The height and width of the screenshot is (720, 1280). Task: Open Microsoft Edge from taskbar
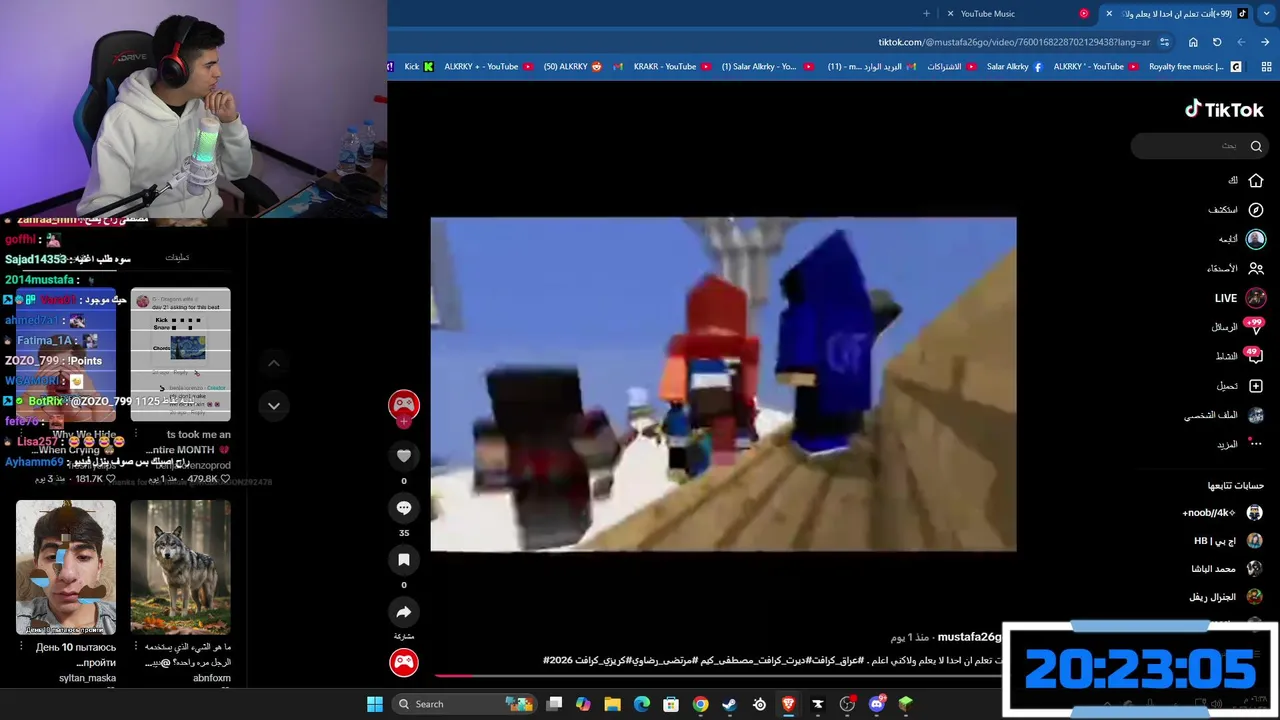click(641, 704)
